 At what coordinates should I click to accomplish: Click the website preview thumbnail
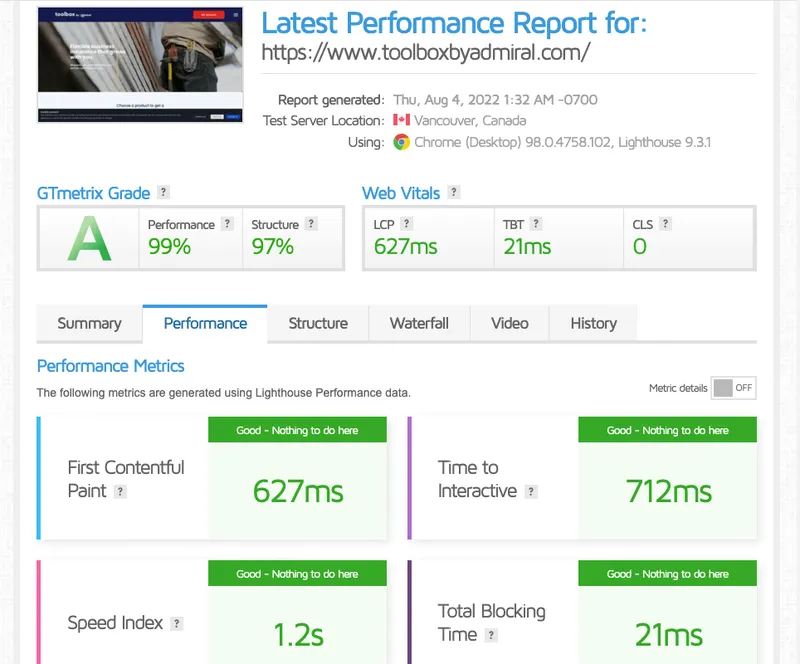[x=139, y=65]
